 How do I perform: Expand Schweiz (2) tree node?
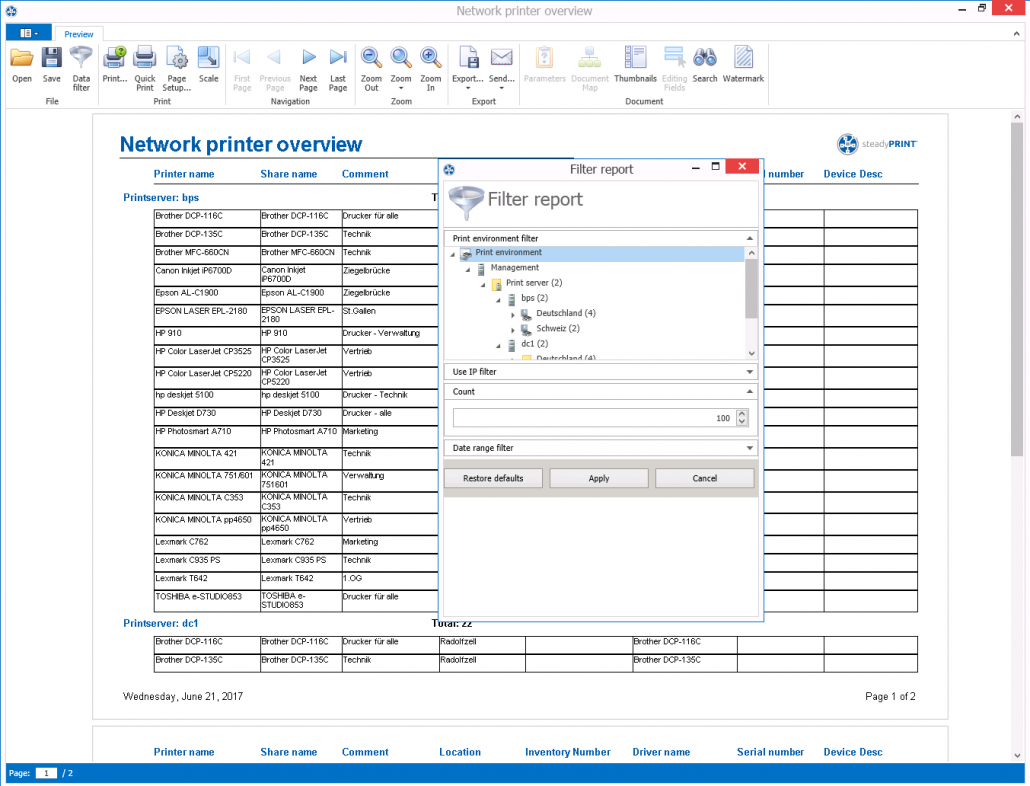point(513,330)
